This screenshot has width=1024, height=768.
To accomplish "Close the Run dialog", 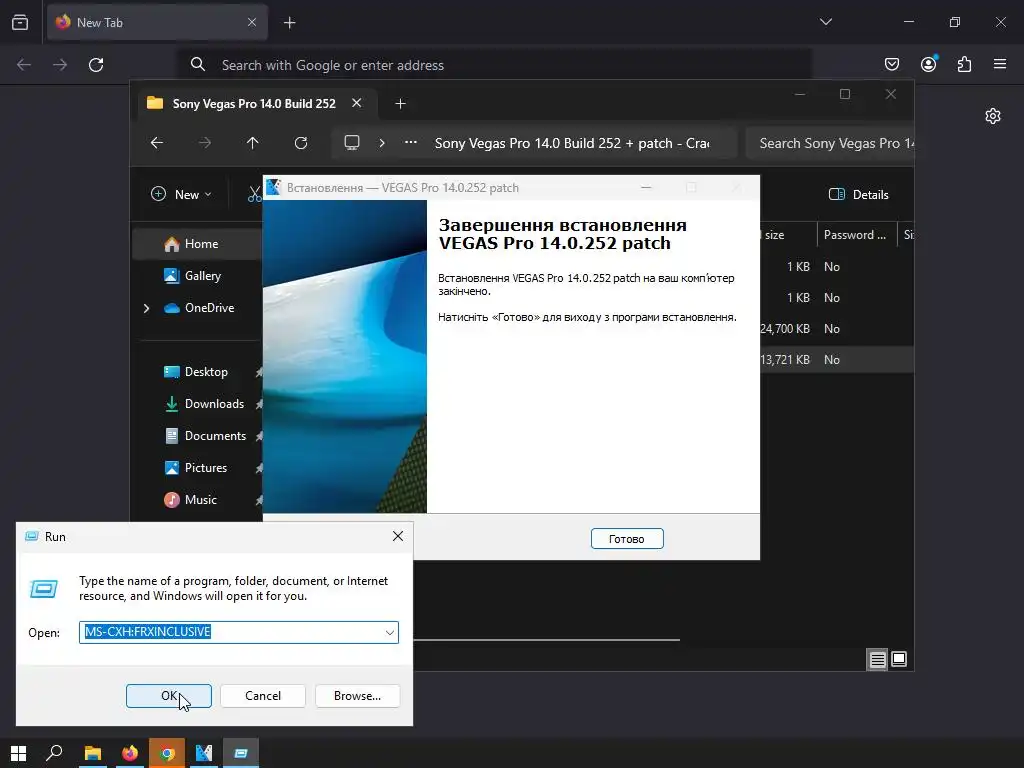I will coord(398,536).
